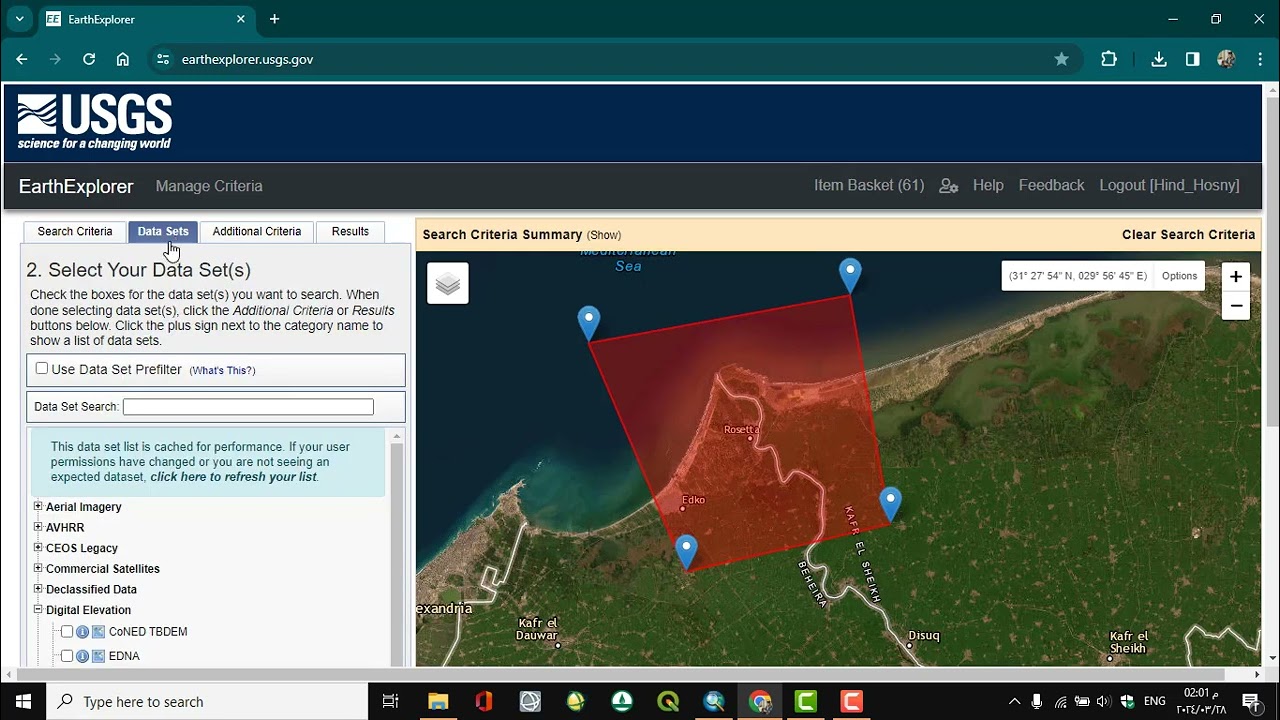
Task: Click the Data Set Search input field
Action: coord(248,407)
